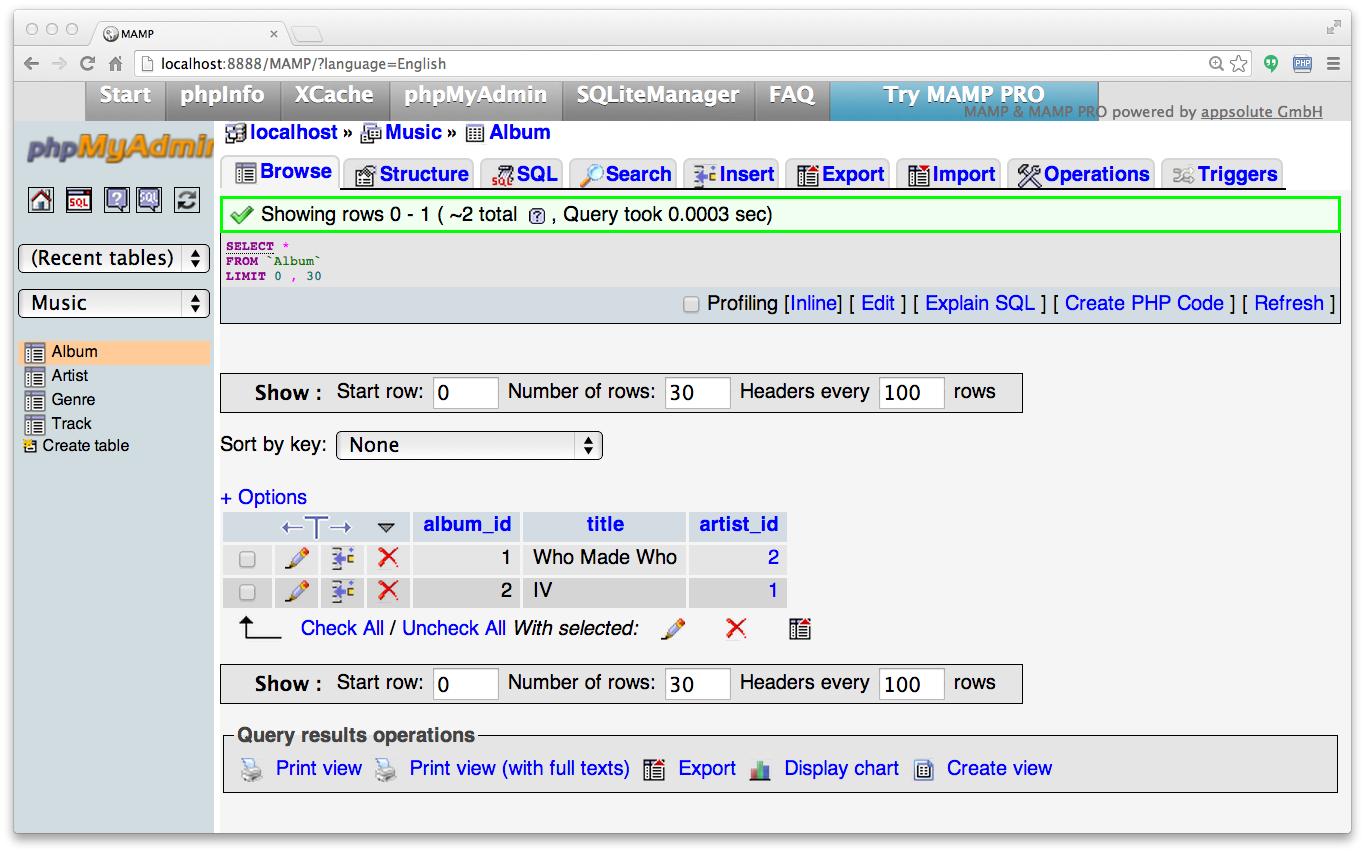
Task: Reload the page with browser refresh icon
Action: [x=88, y=63]
